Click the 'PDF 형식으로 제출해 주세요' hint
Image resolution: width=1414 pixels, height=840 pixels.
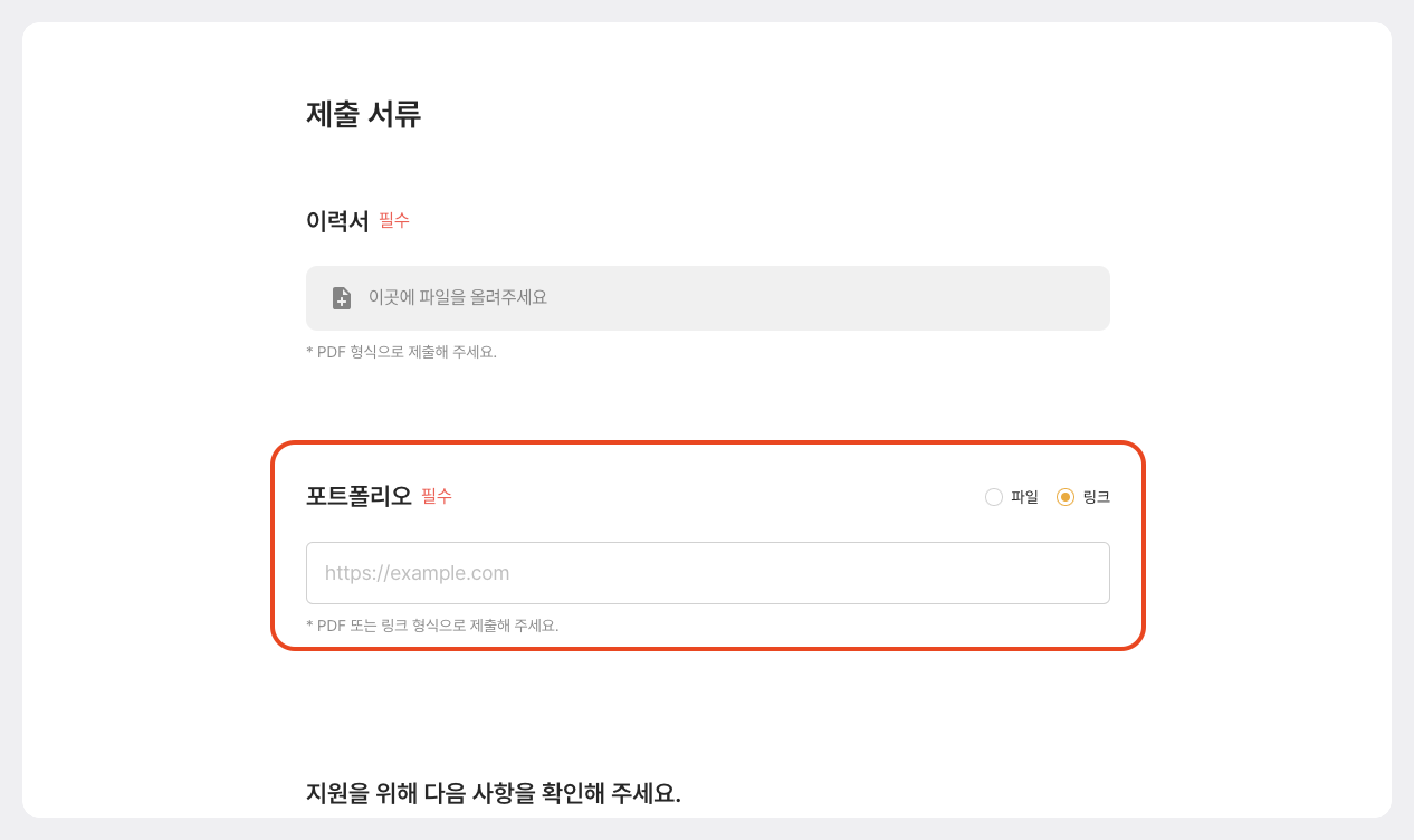tap(401, 352)
